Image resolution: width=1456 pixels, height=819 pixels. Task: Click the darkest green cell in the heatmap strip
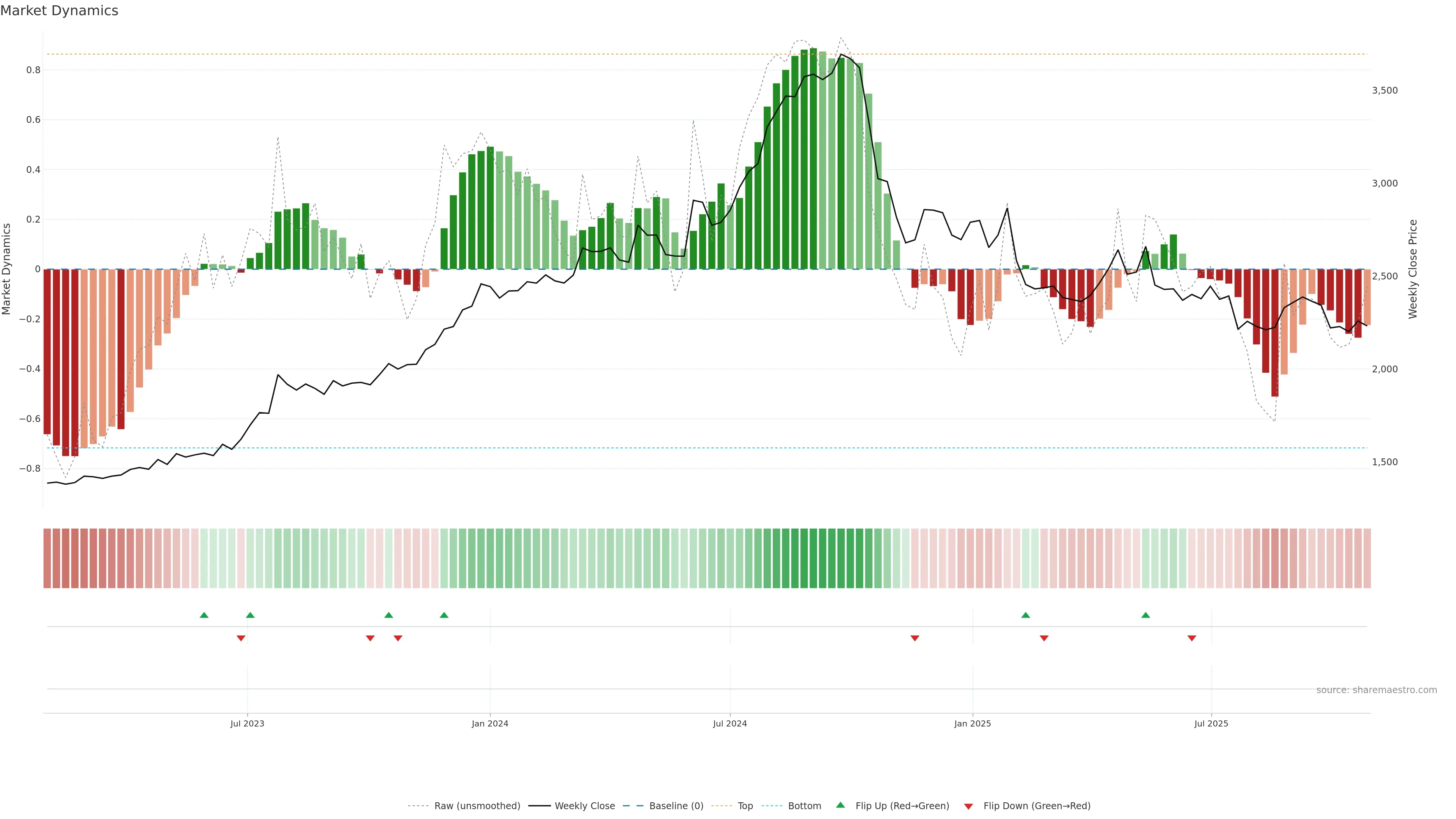(813, 559)
